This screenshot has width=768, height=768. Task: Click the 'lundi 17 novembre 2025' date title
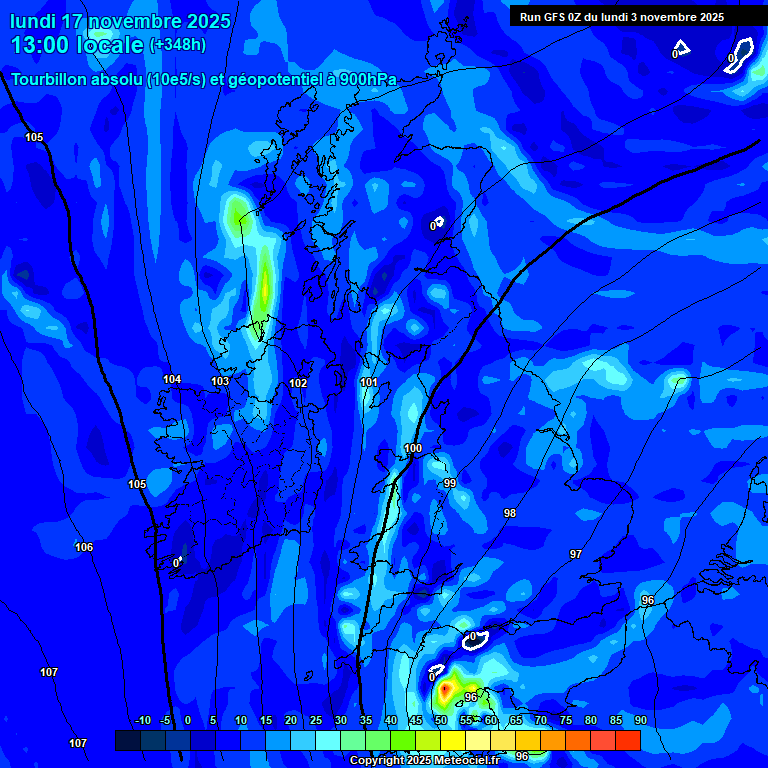120,21
